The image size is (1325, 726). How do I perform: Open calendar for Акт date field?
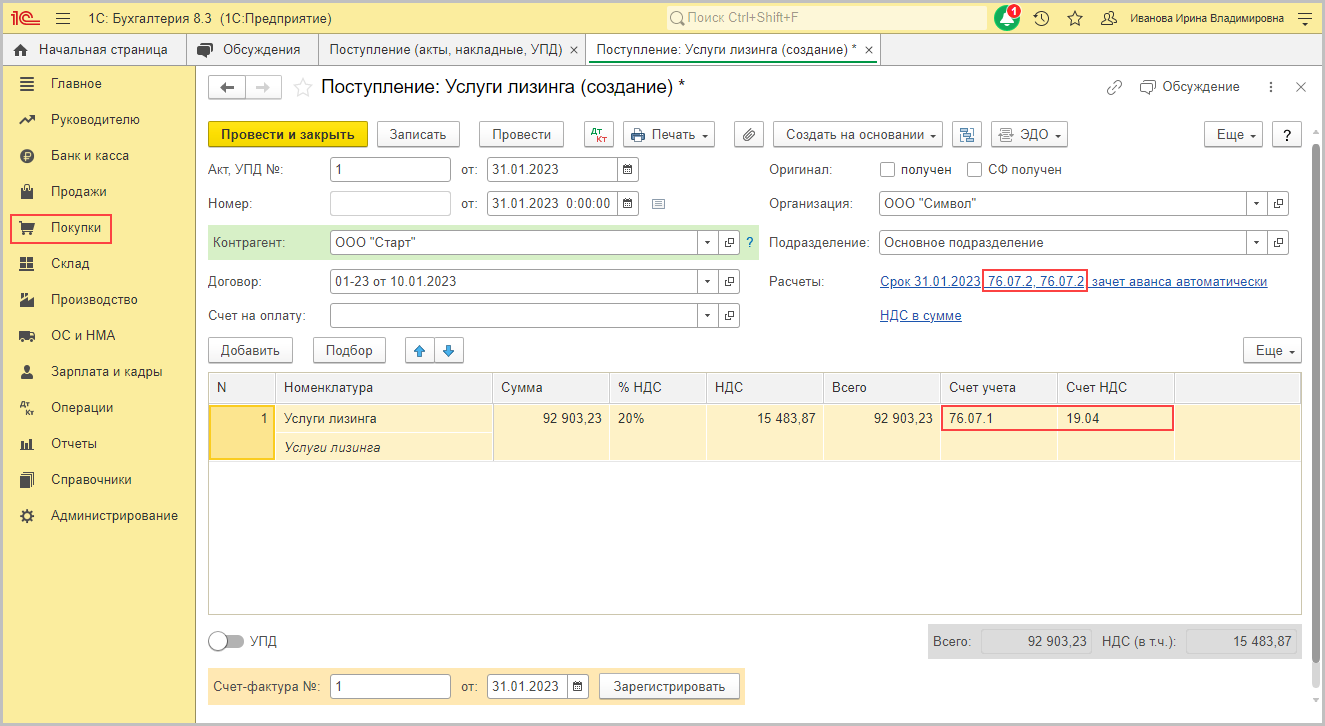click(628, 170)
